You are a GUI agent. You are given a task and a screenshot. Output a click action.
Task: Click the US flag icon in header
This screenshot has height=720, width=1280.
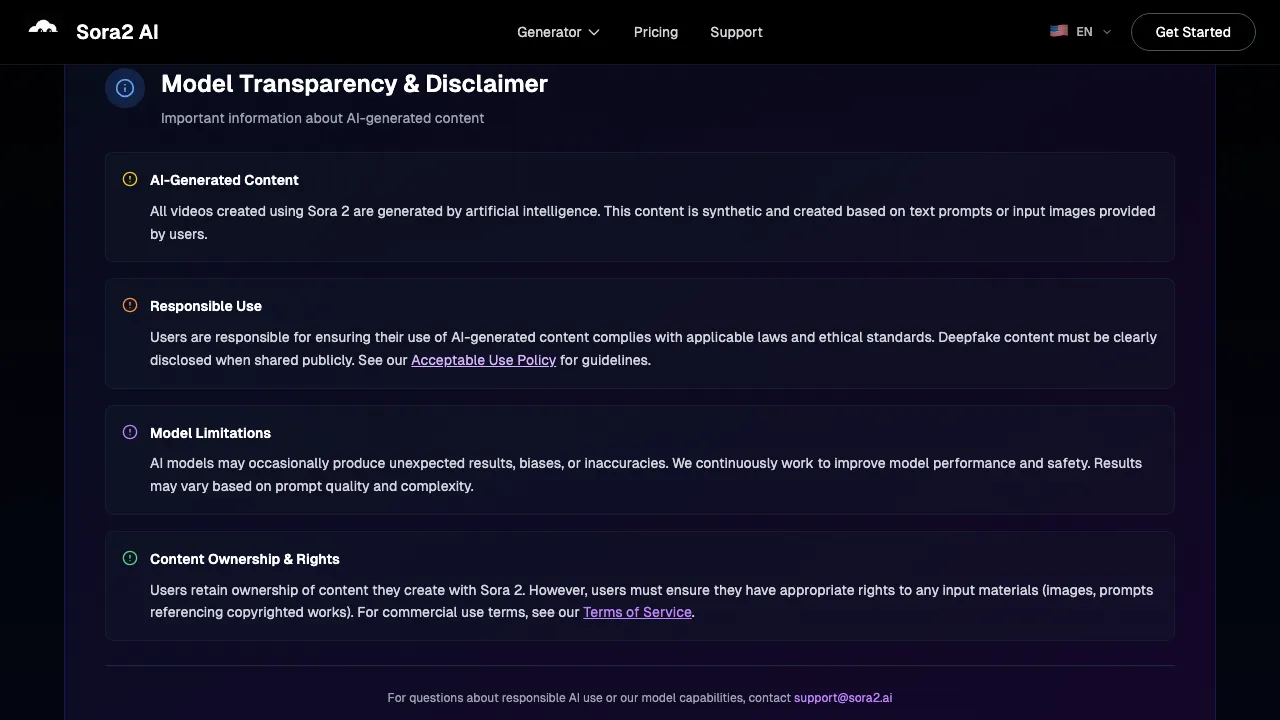pyautogui.click(x=1059, y=31)
